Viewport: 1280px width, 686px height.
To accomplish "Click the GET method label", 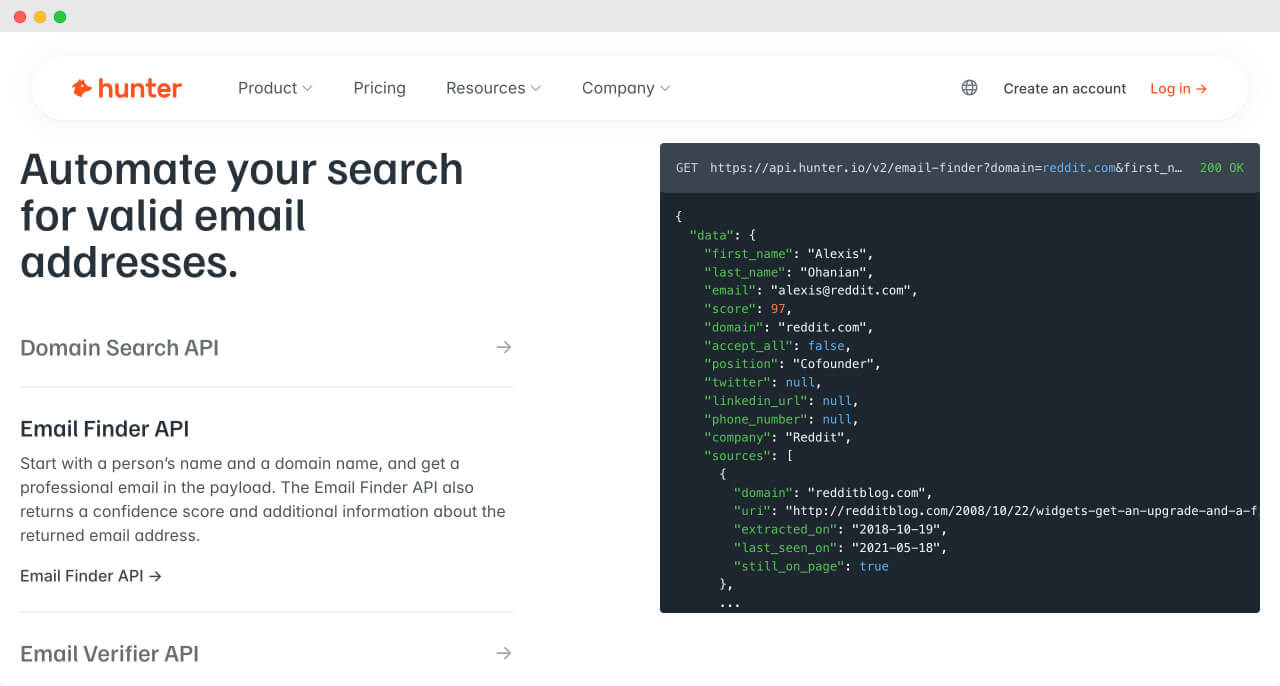I will click(x=687, y=168).
